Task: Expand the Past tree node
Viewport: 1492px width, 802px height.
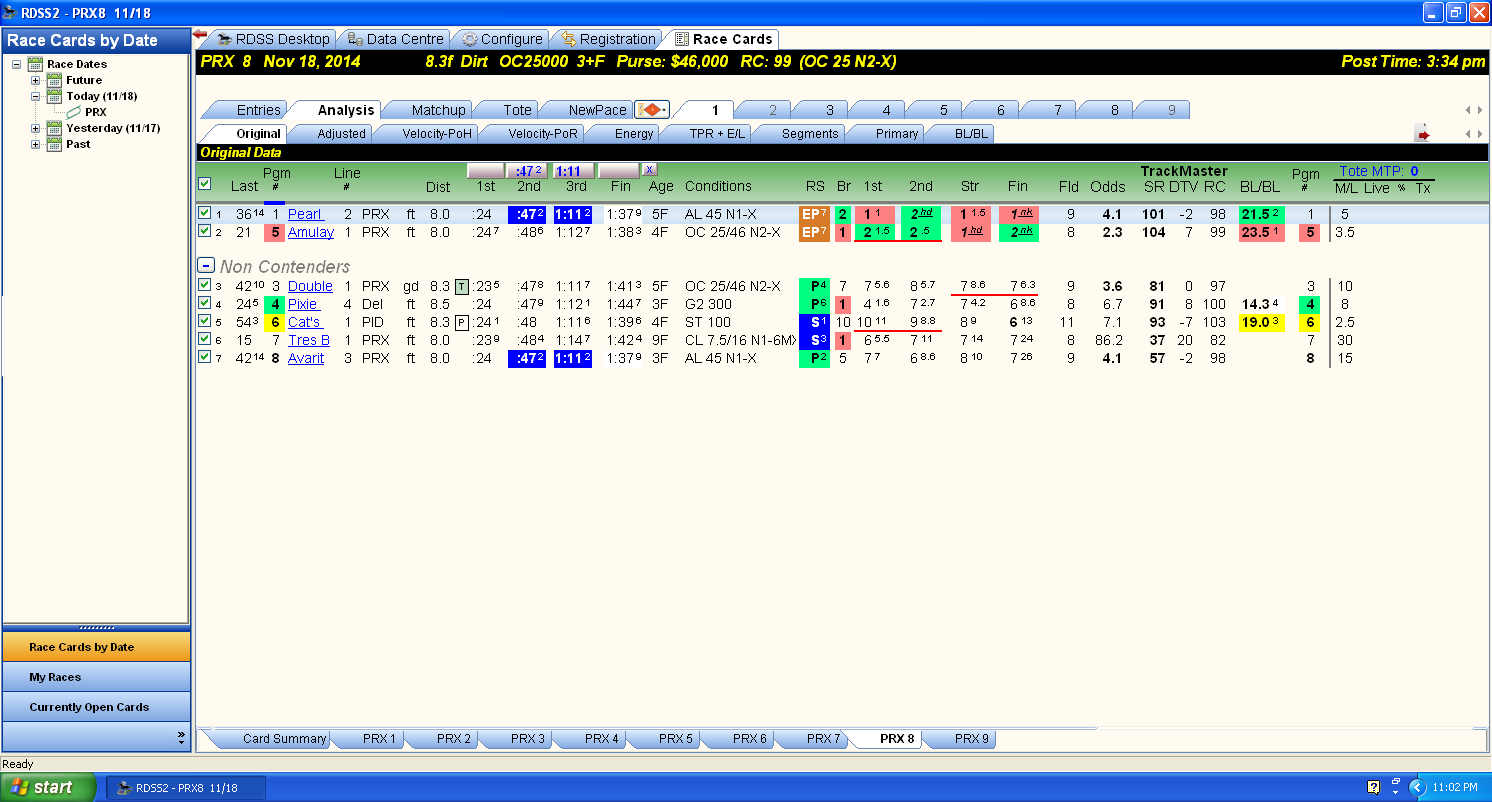Action: pyautogui.click(x=36, y=144)
